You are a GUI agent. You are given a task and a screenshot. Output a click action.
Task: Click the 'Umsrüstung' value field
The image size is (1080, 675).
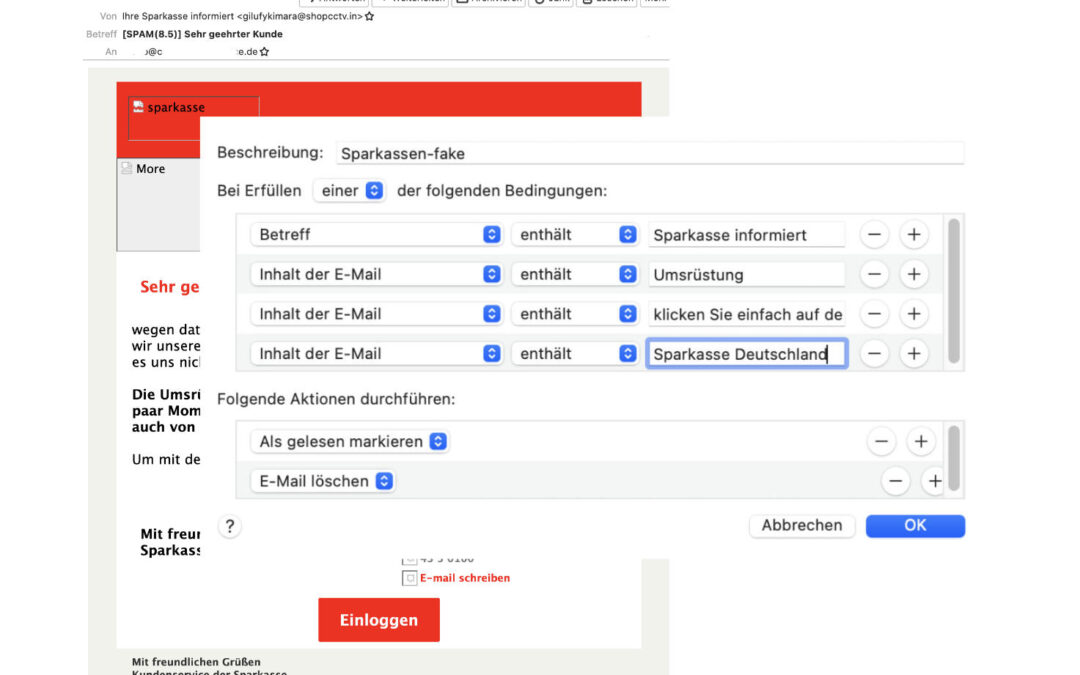tap(747, 274)
